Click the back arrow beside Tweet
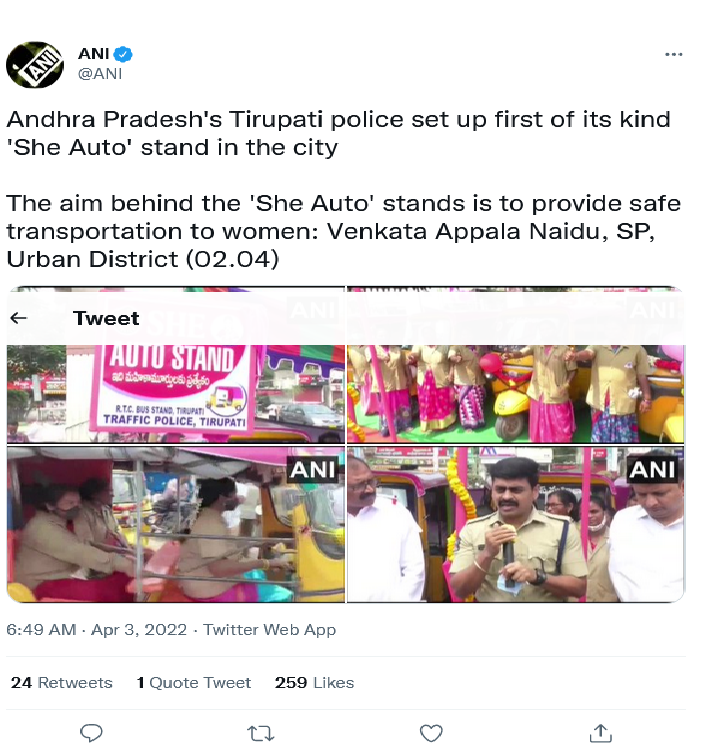This screenshot has height=746, width=710. 19,318
